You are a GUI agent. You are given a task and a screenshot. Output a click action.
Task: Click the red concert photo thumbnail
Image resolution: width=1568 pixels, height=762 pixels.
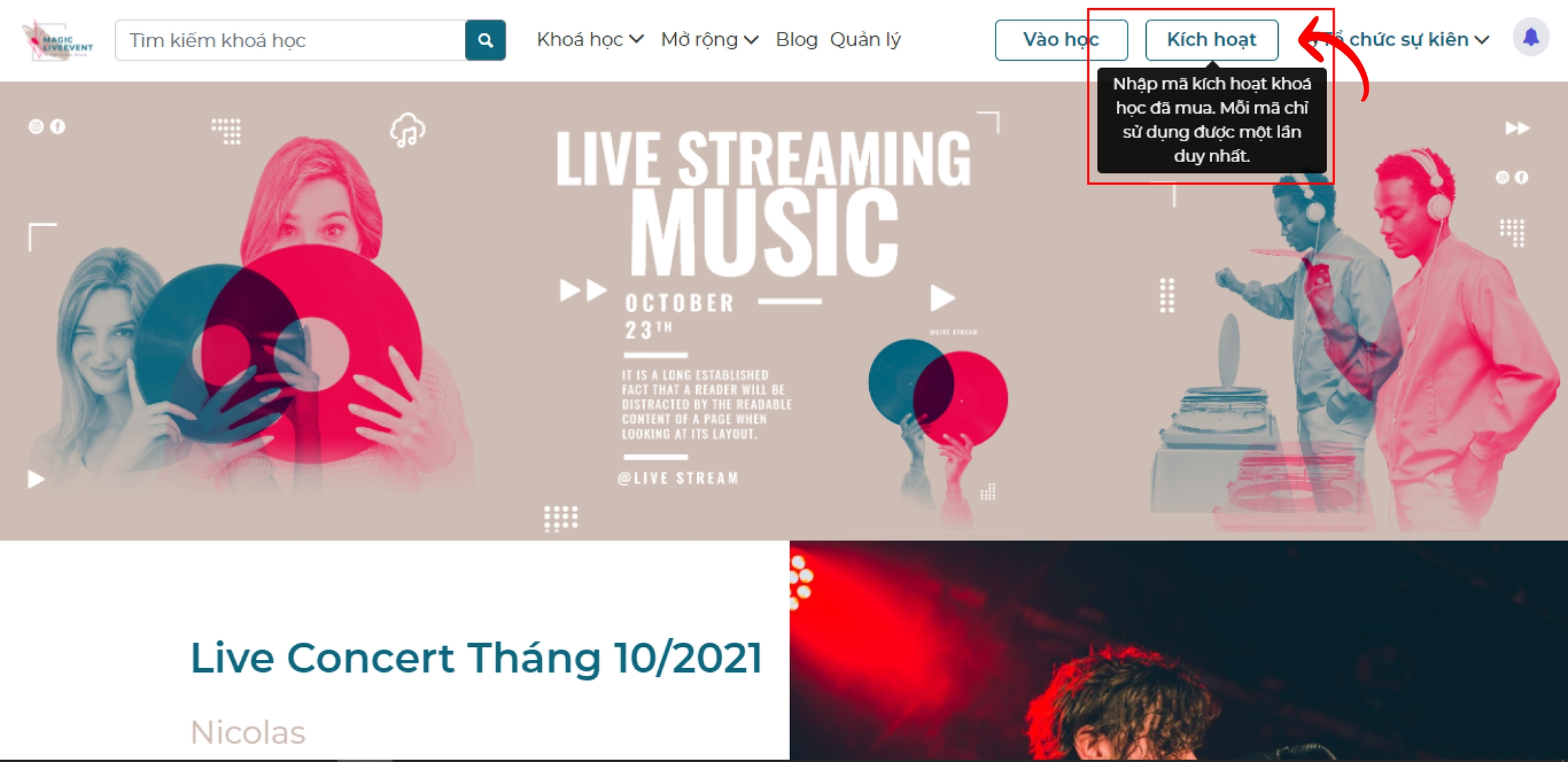[1179, 650]
